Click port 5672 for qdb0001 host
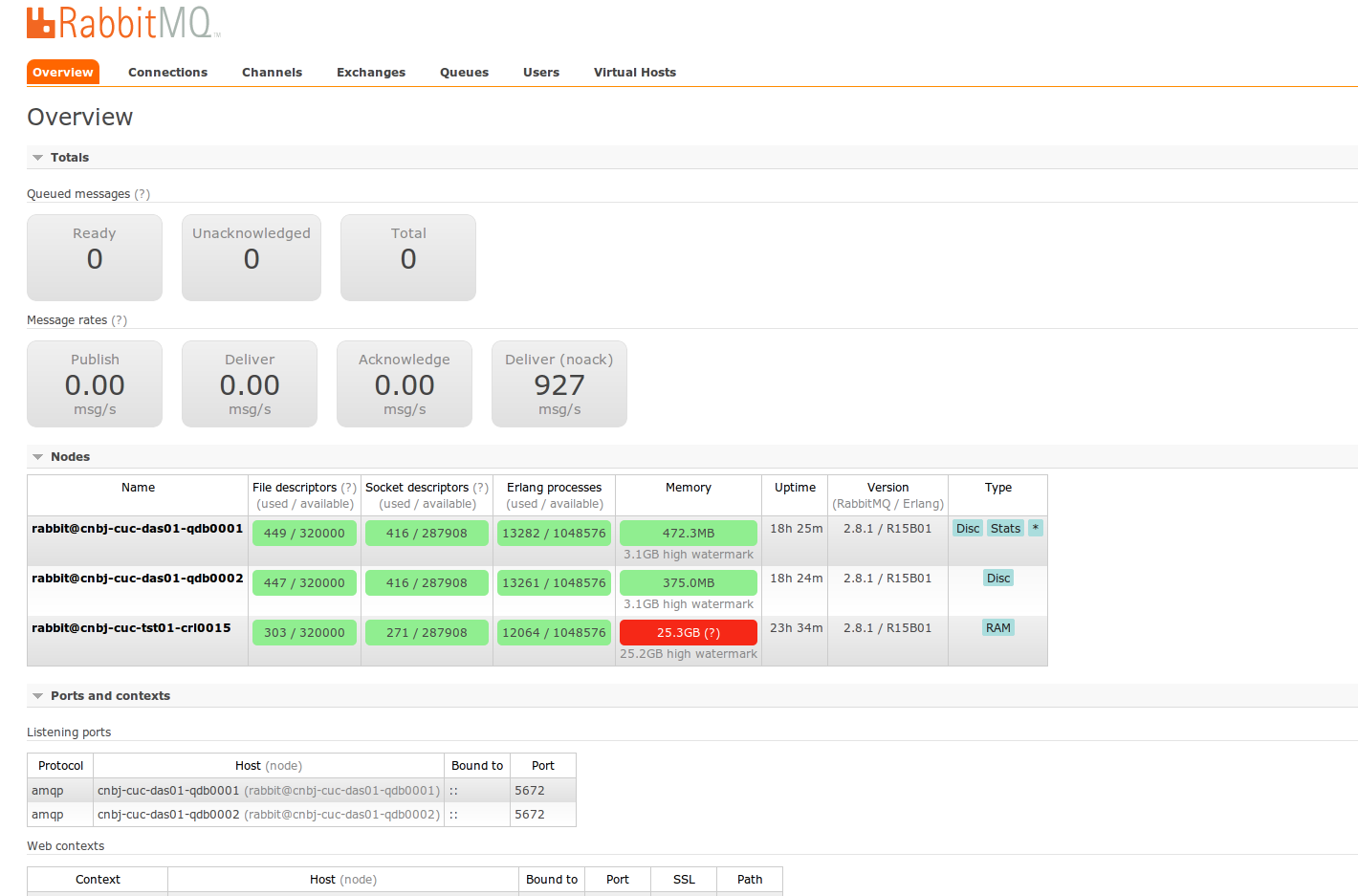The image size is (1358, 896). coord(529,790)
